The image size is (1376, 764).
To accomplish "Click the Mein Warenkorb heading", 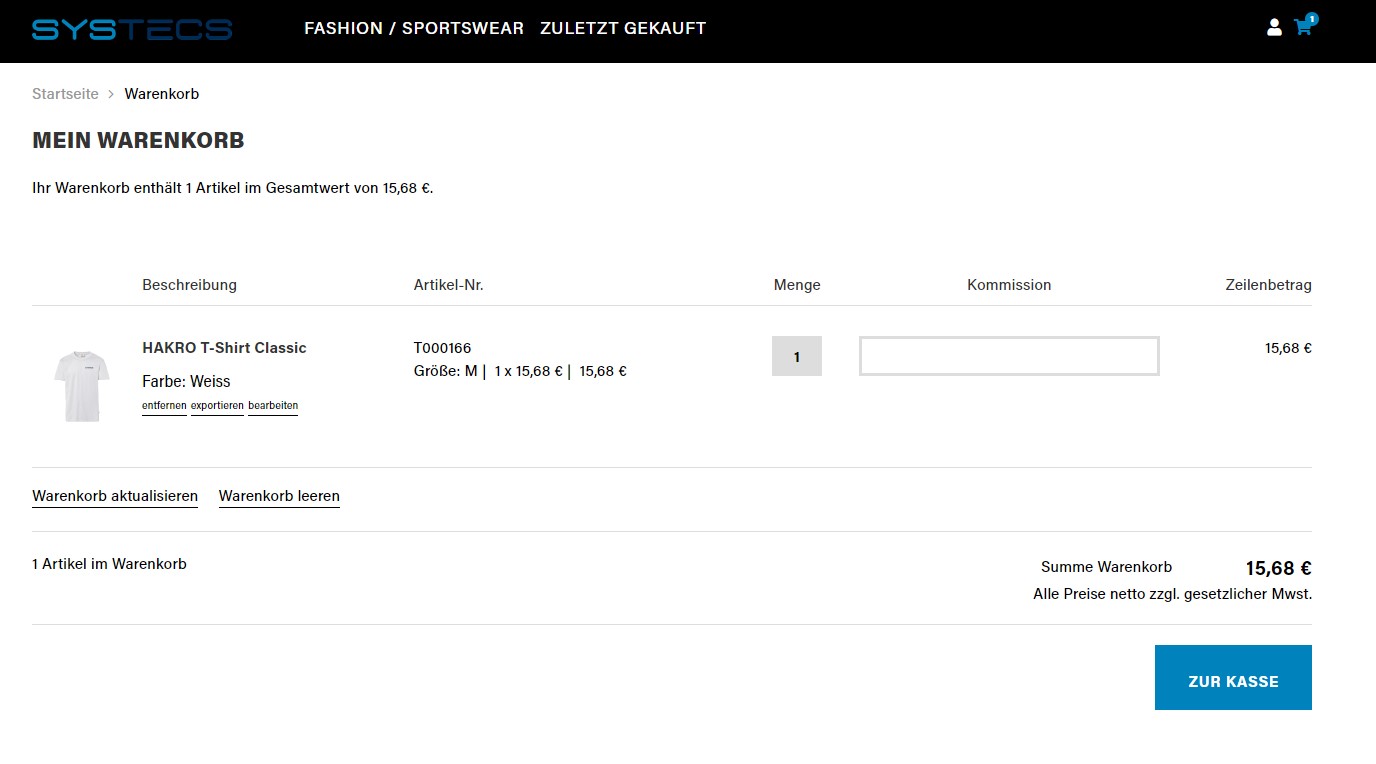I will pos(138,141).
